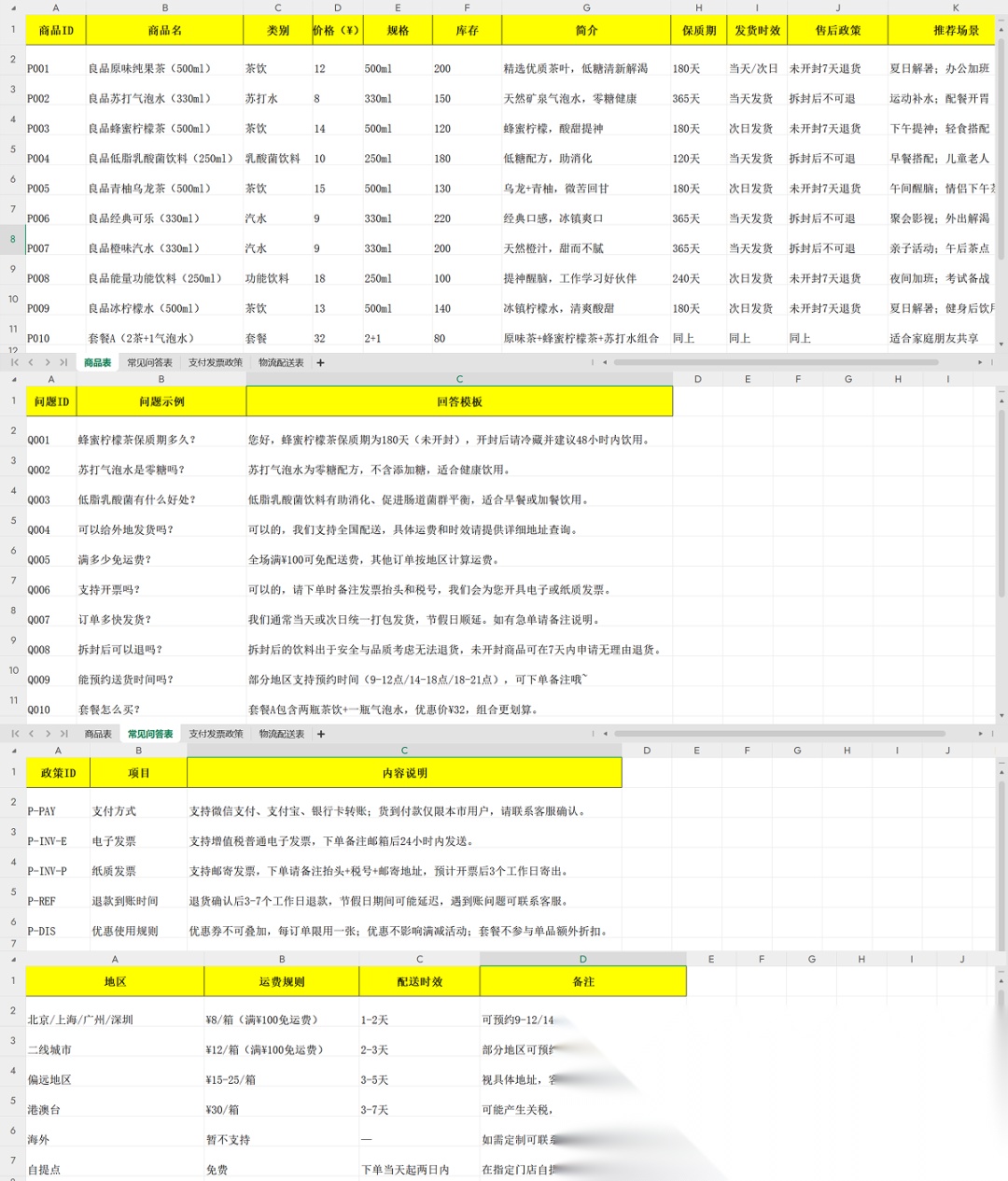Click the 内容说明 header cell
The height and width of the screenshot is (1181, 1008).
tap(404, 773)
